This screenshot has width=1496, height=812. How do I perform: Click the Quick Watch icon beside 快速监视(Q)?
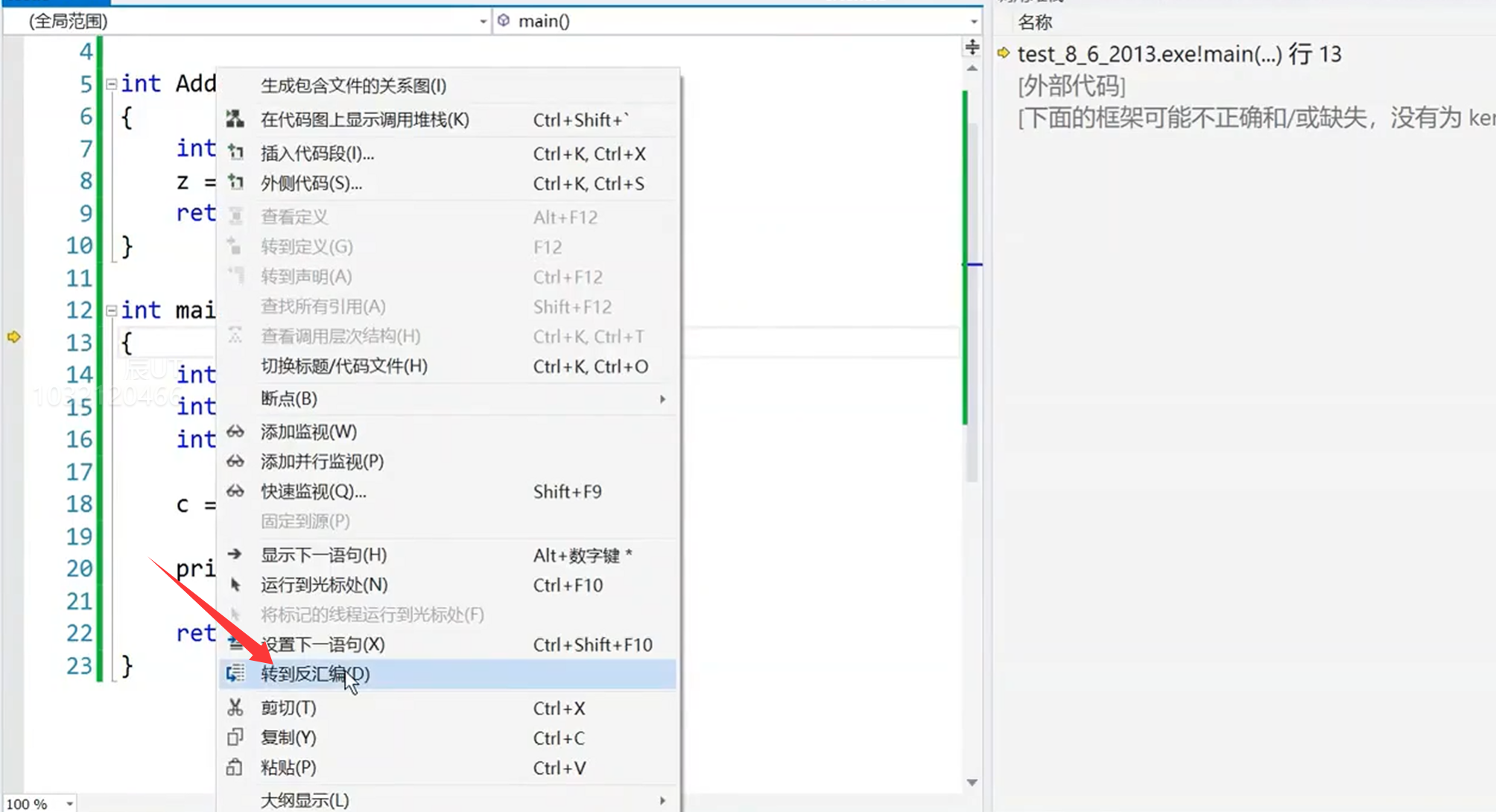235,492
